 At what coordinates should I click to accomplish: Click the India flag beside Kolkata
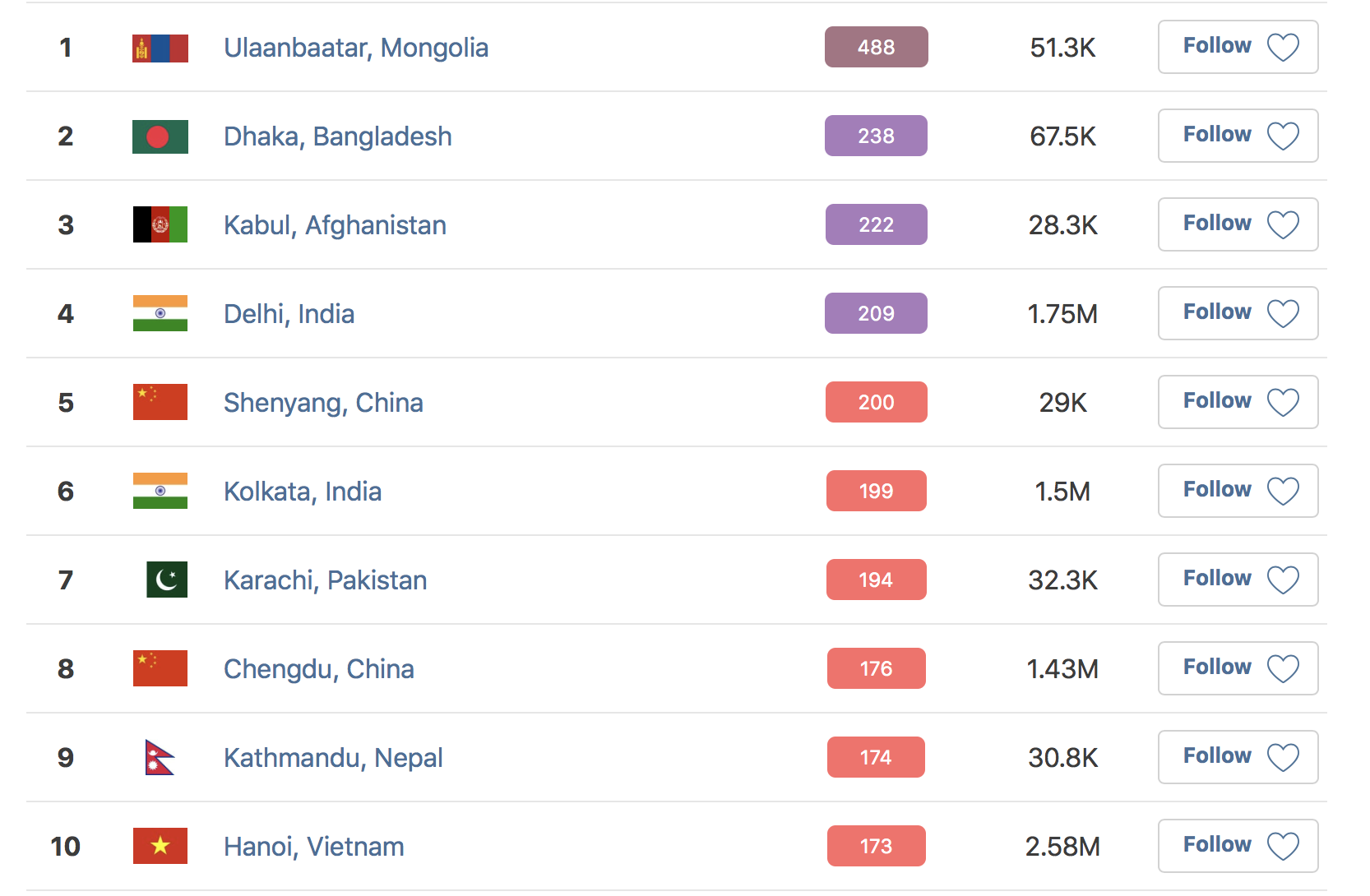[x=160, y=491]
